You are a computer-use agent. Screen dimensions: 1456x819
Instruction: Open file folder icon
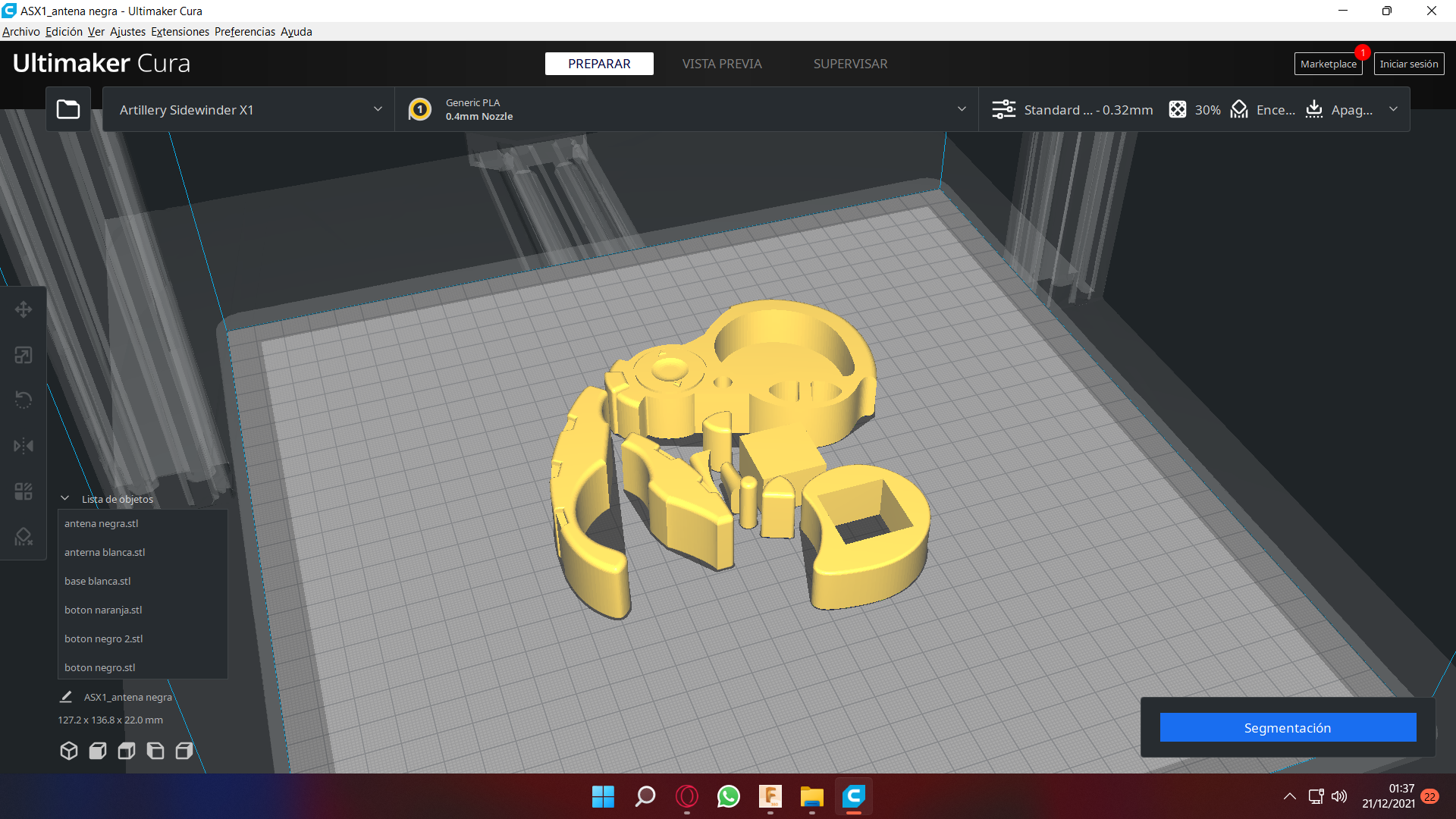click(x=68, y=110)
